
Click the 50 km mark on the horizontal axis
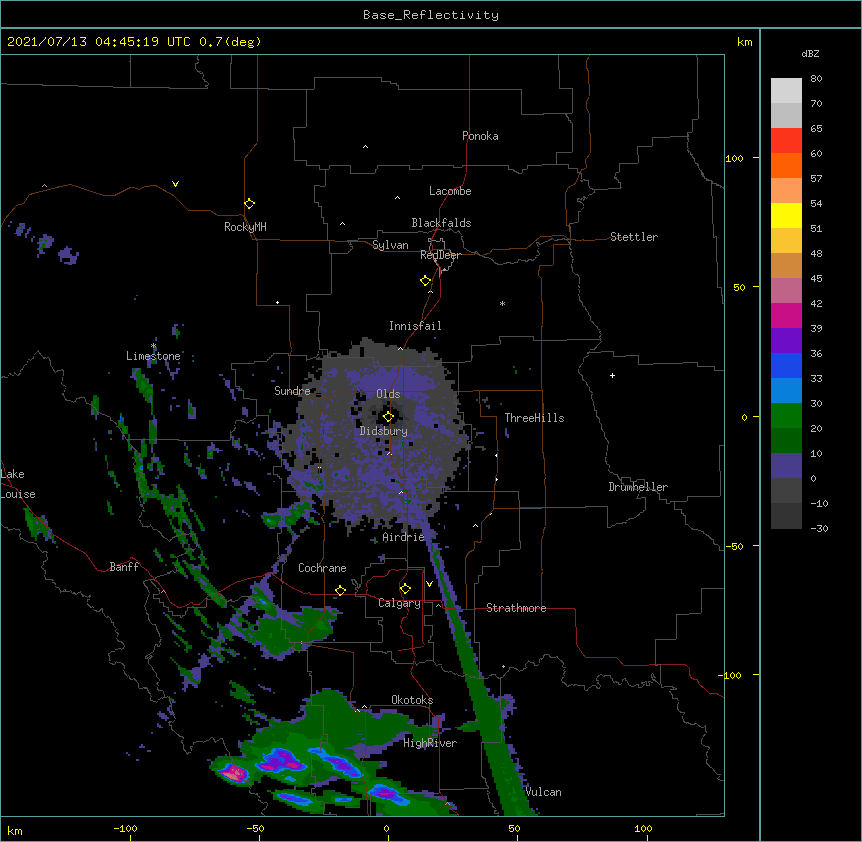tap(514, 828)
